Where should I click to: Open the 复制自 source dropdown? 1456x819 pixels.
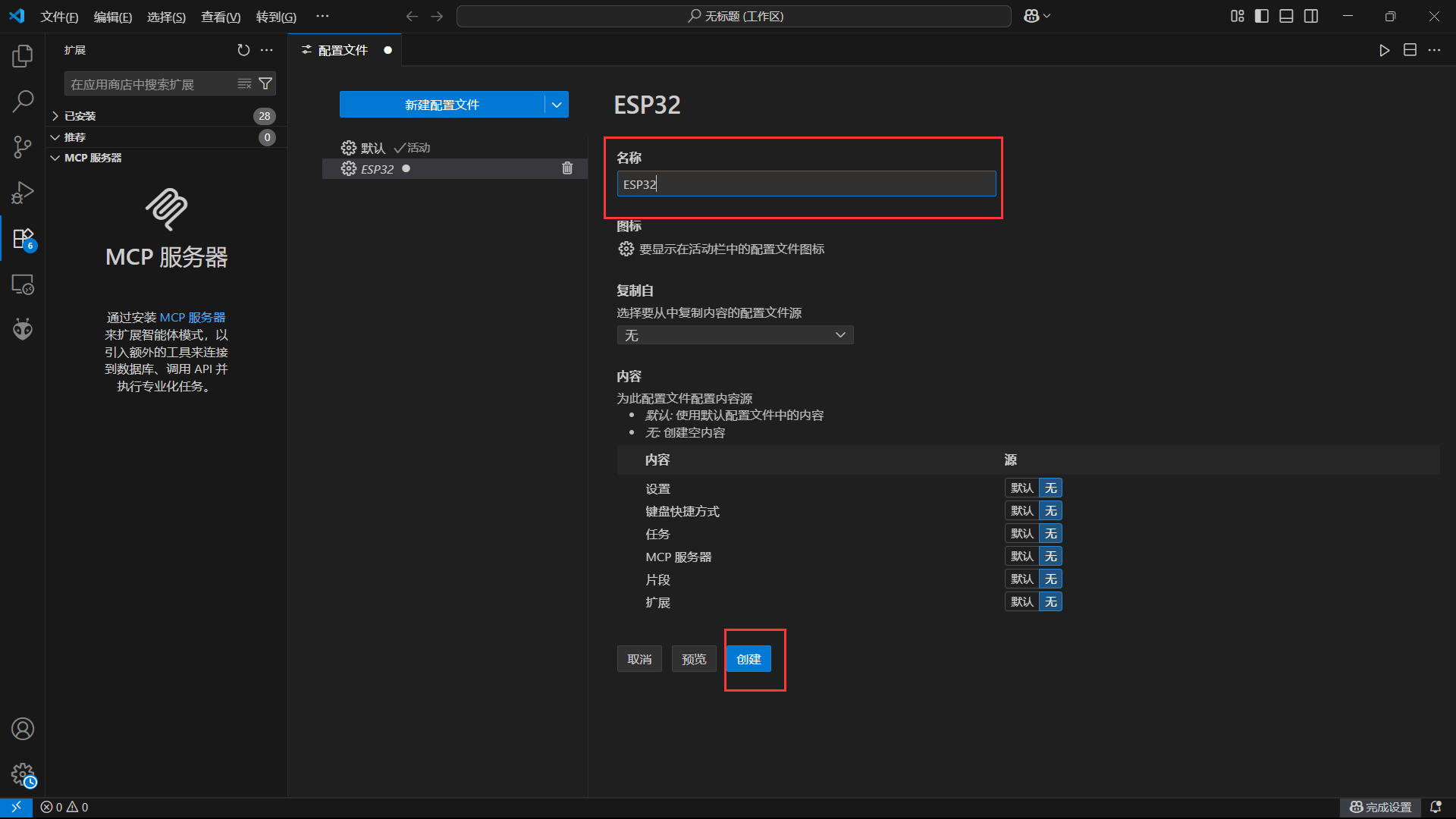coord(735,335)
